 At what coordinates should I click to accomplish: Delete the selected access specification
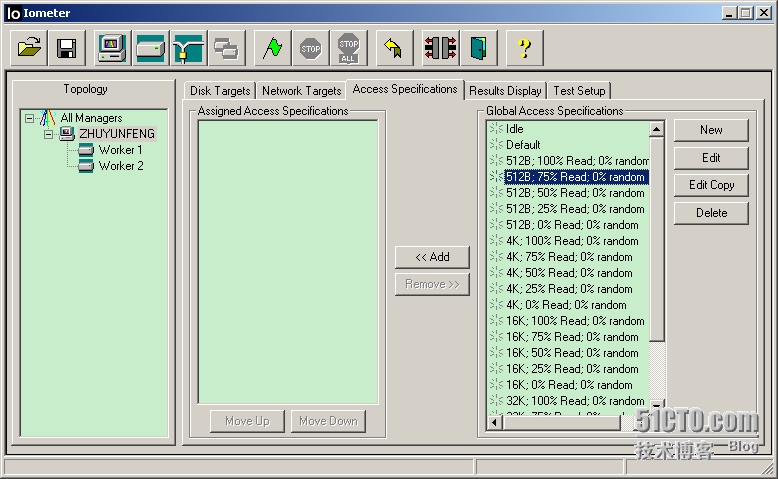point(711,213)
